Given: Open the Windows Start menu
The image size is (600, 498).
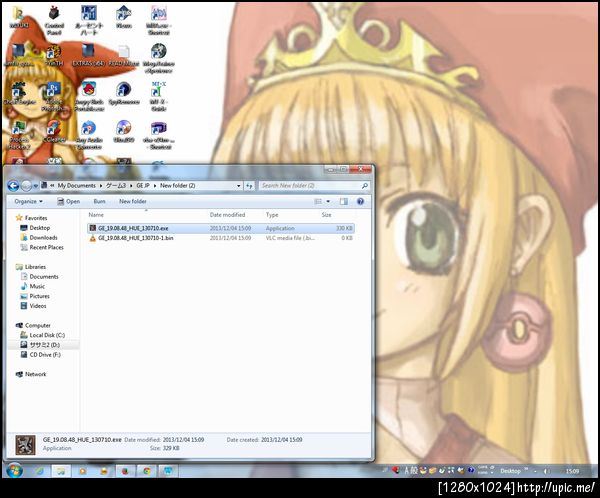Looking at the screenshot, I should (x=15, y=470).
